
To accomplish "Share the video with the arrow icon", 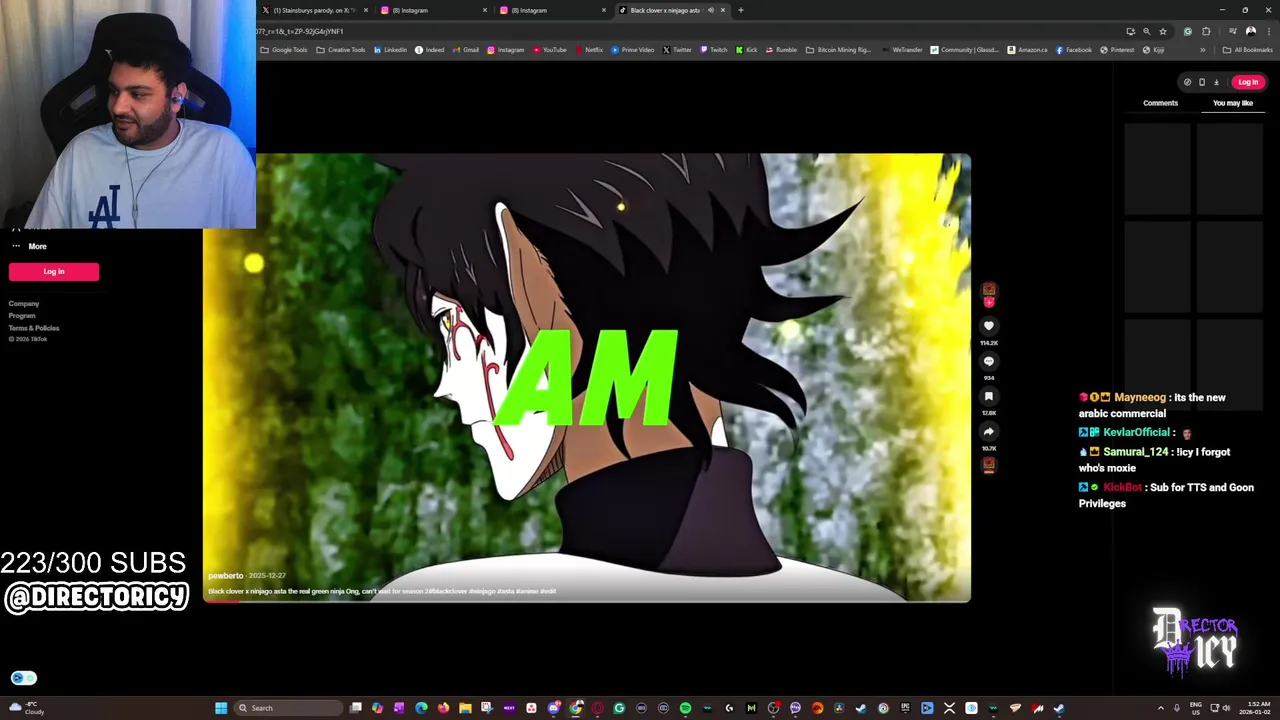I will (x=988, y=432).
